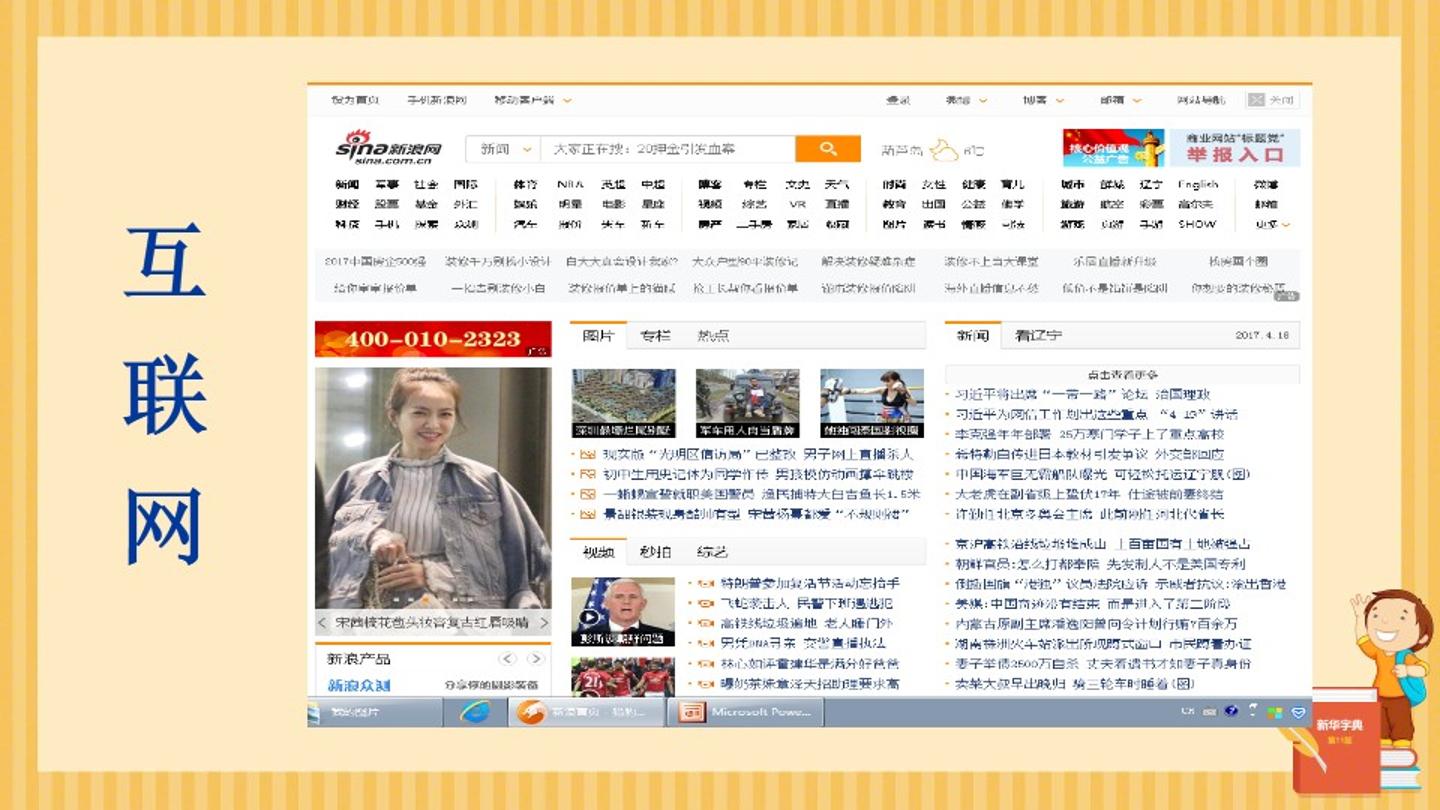Open the NBA navigation link

[570, 185]
